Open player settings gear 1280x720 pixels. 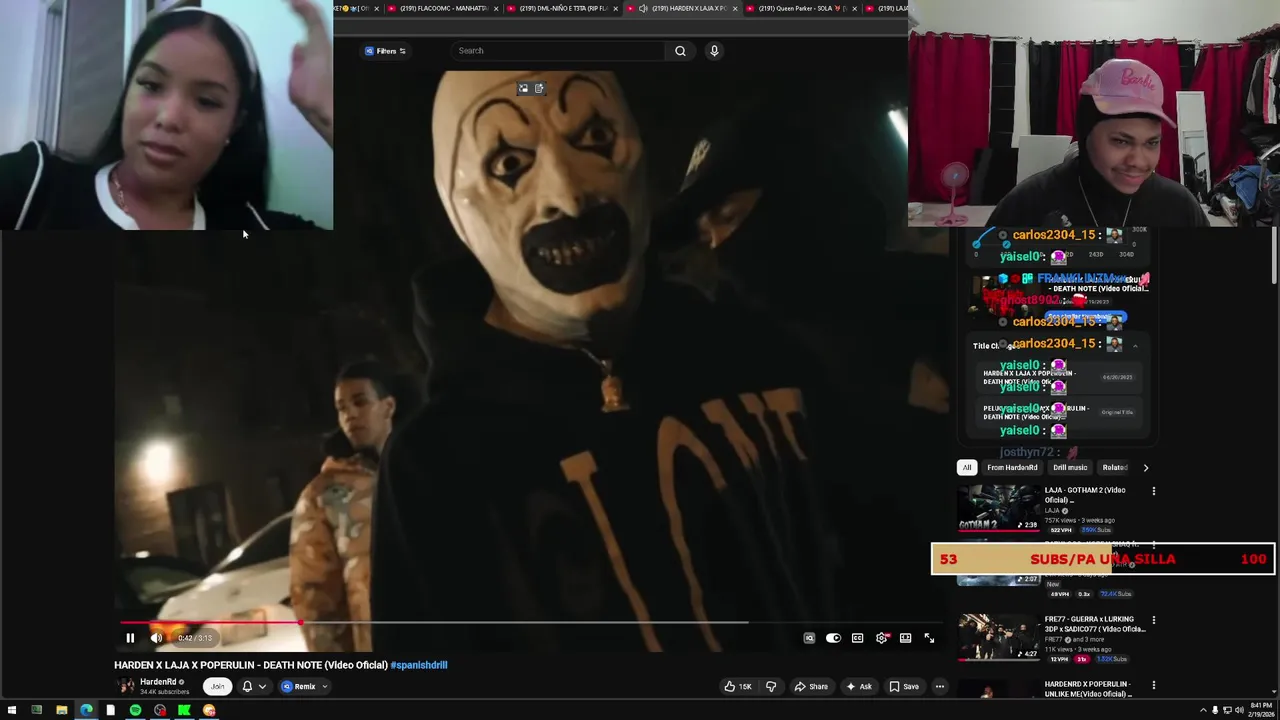point(881,638)
